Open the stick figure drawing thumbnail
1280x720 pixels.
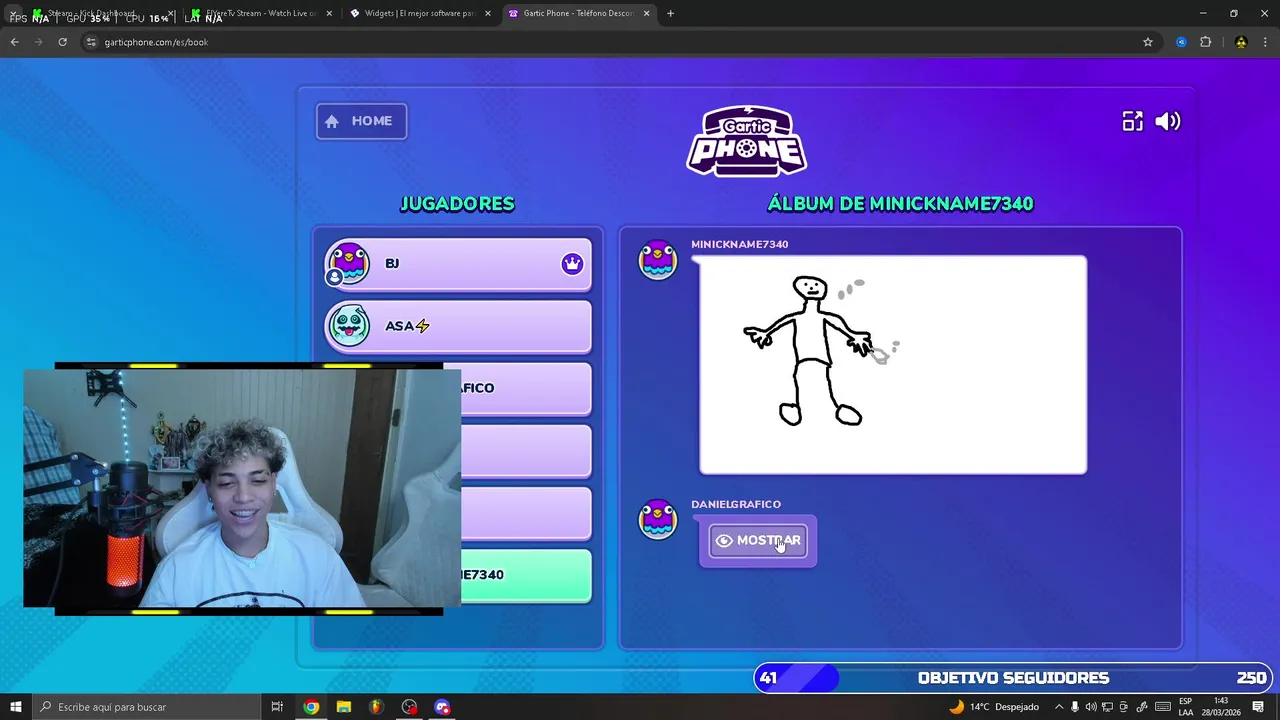click(x=893, y=365)
